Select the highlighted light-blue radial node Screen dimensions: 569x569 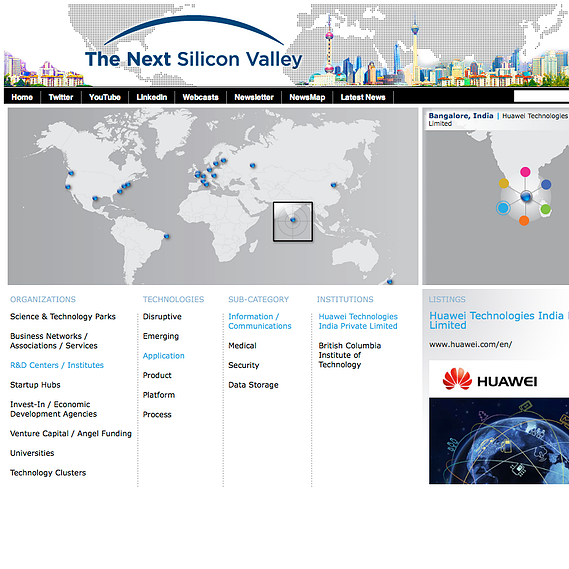point(503,208)
